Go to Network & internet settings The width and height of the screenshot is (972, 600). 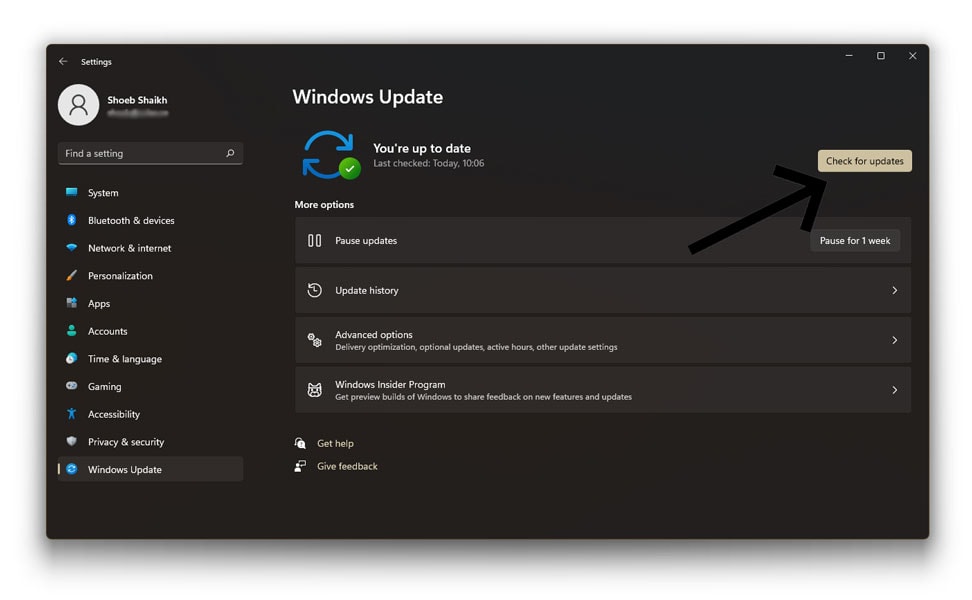150,248
